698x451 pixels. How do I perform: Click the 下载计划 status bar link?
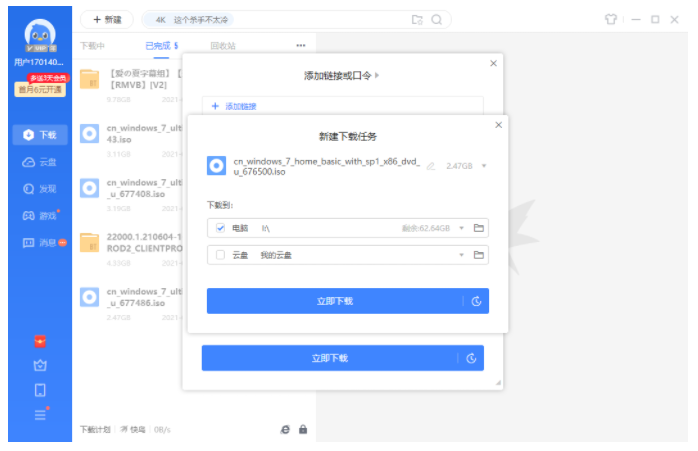[x=95, y=430]
